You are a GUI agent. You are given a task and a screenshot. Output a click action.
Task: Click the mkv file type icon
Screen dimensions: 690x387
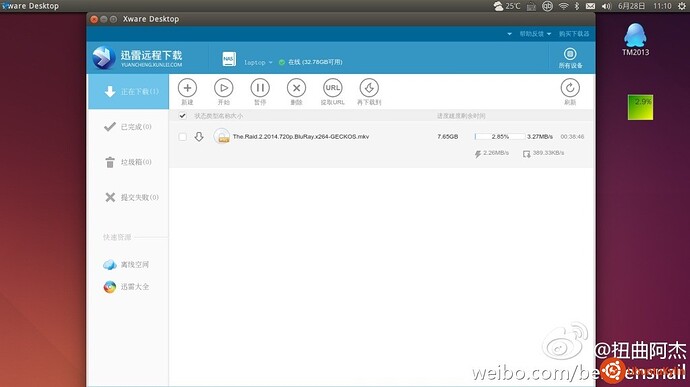(x=221, y=136)
